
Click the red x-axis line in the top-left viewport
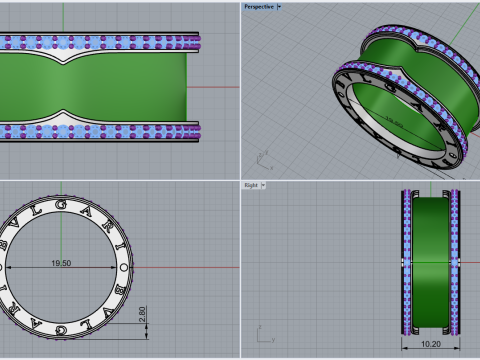pyautogui.click(x=213, y=87)
